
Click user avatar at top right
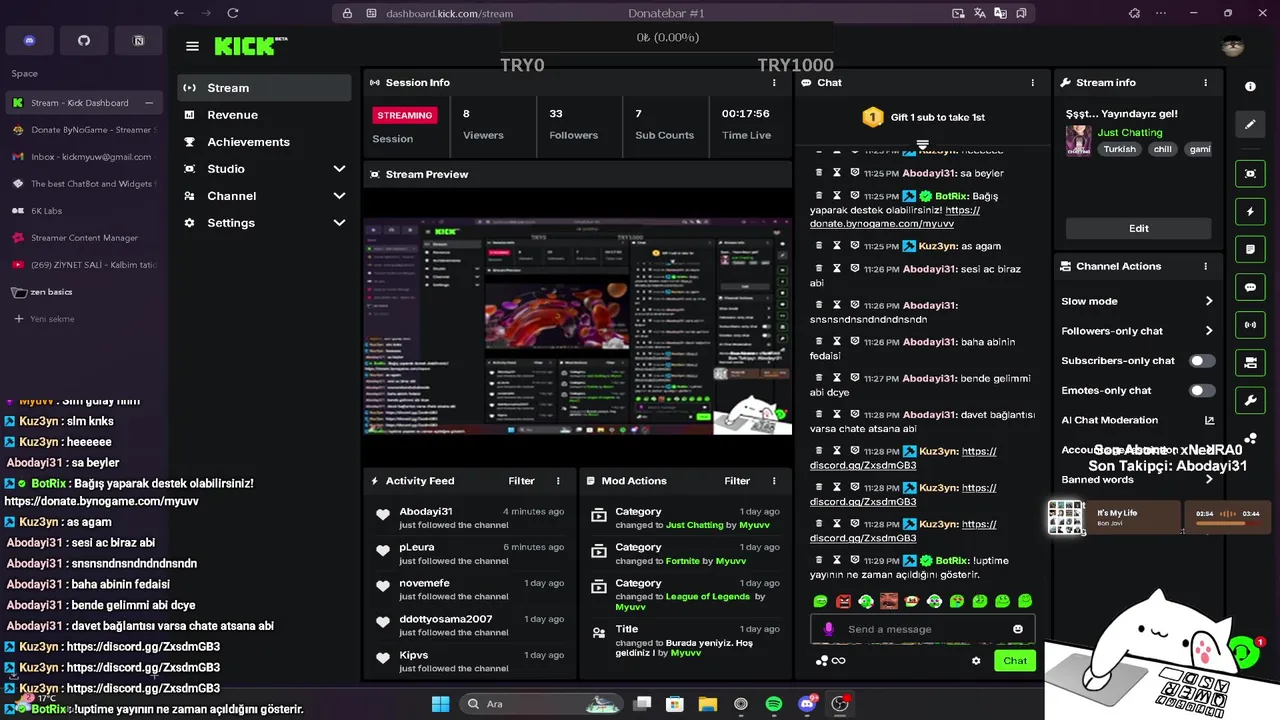pyautogui.click(x=1232, y=46)
